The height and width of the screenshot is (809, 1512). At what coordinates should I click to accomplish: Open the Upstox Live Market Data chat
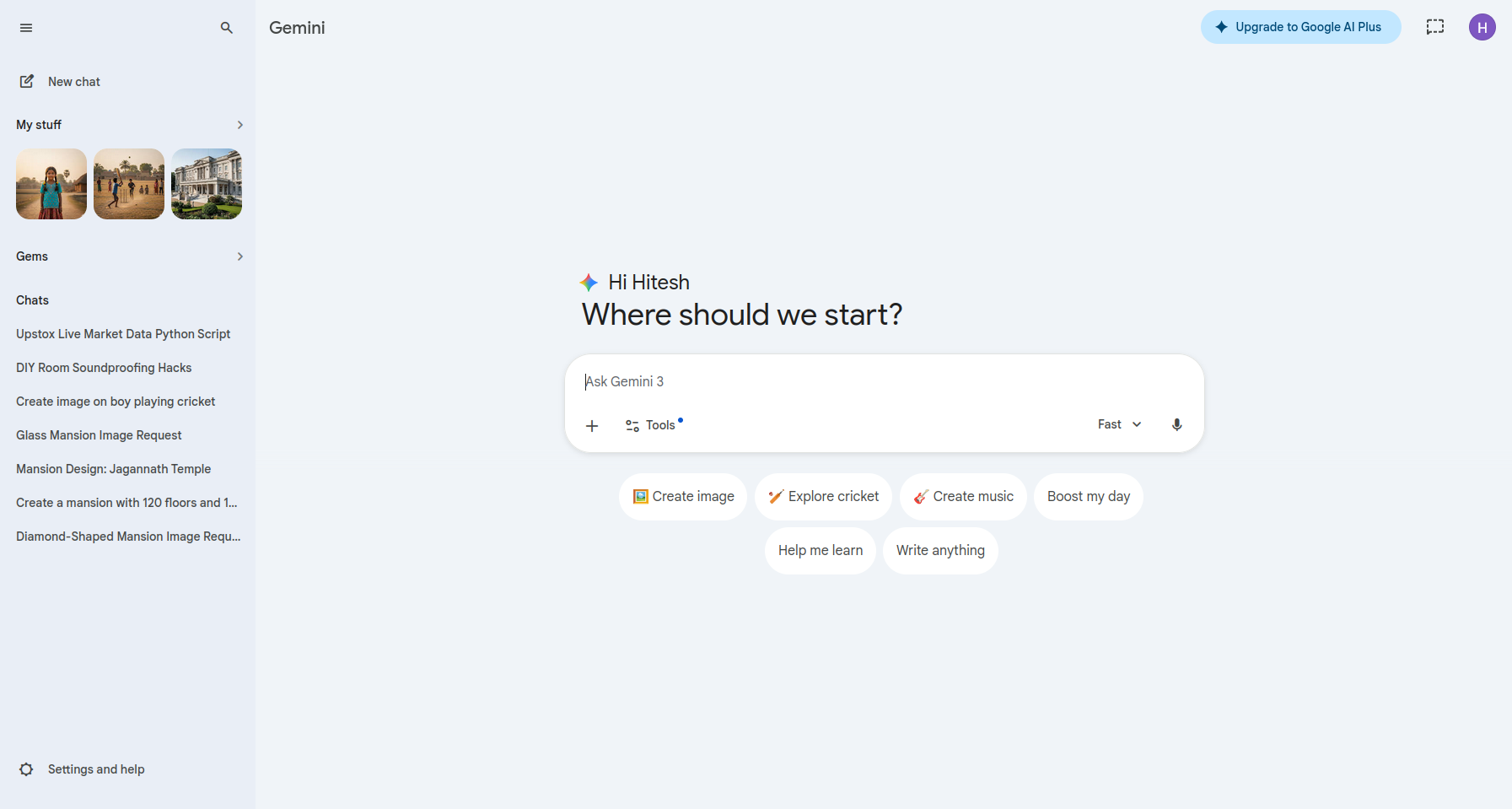tap(123, 334)
